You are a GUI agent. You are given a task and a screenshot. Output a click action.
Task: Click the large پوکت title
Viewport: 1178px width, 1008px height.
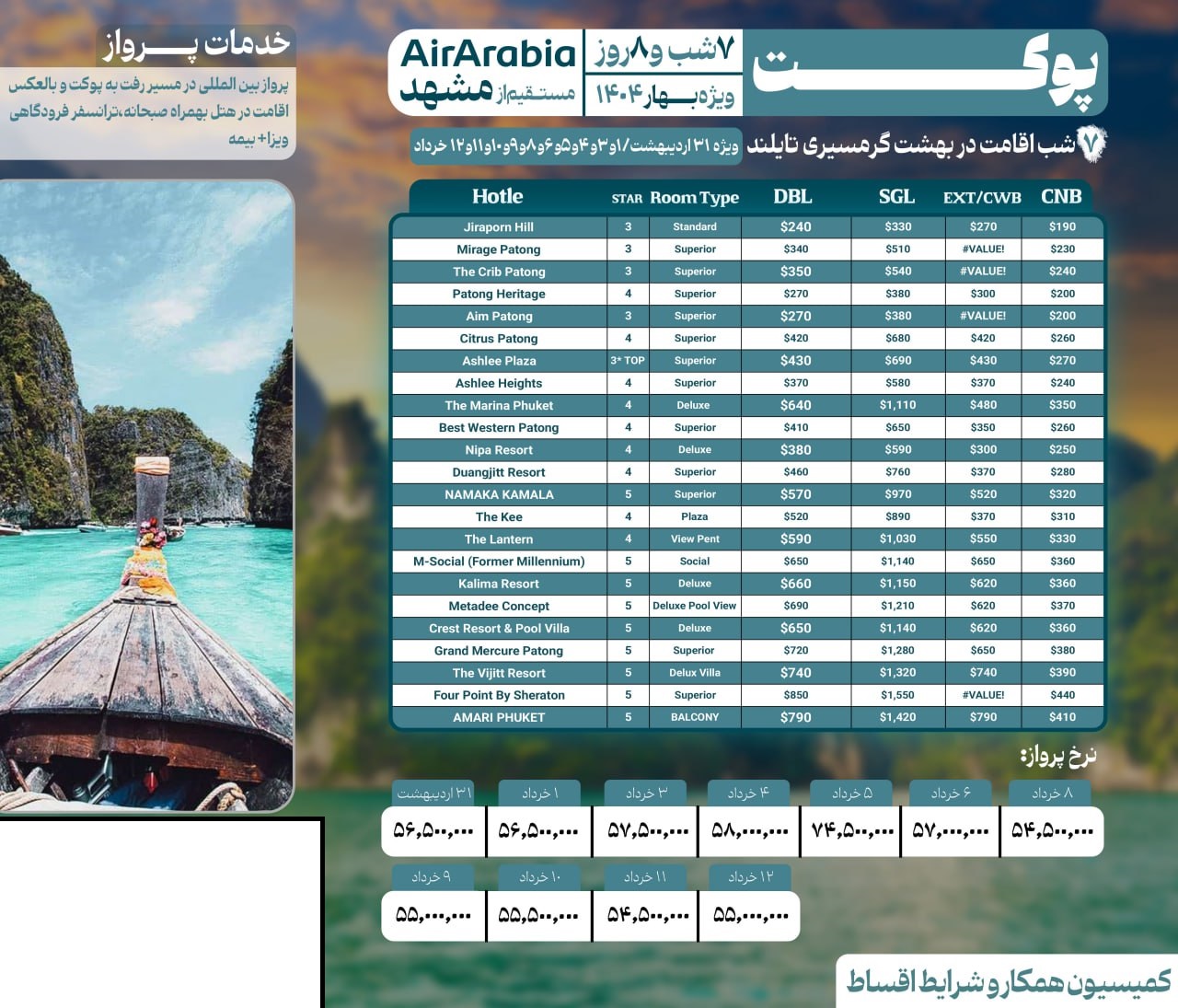point(925,72)
